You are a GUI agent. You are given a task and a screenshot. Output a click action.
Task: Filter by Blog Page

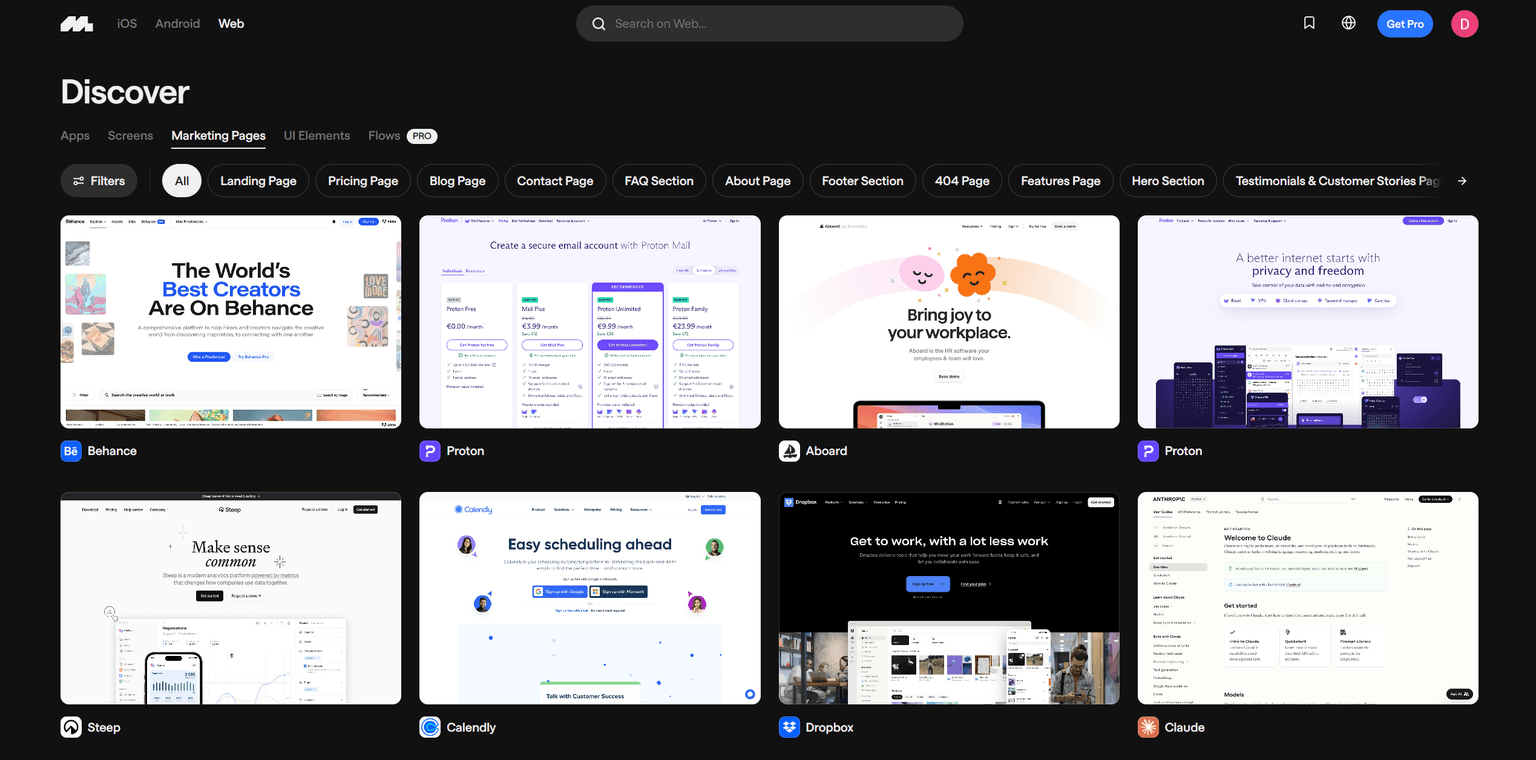click(457, 181)
